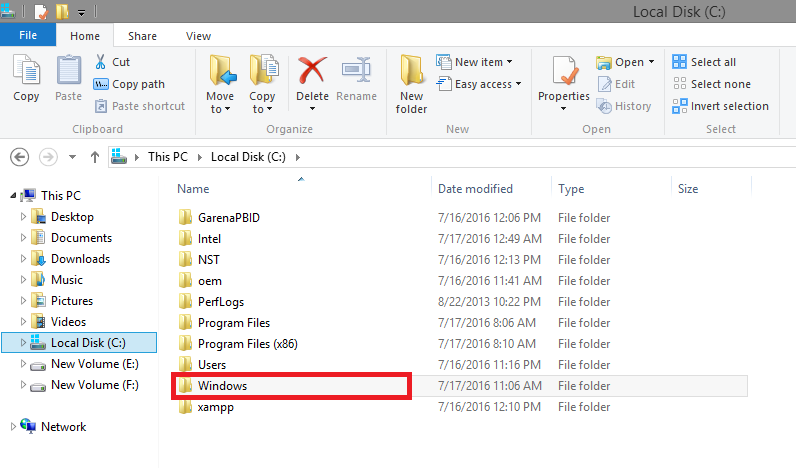796x468 pixels.
Task: Select the Intel folder
Action: (x=209, y=239)
